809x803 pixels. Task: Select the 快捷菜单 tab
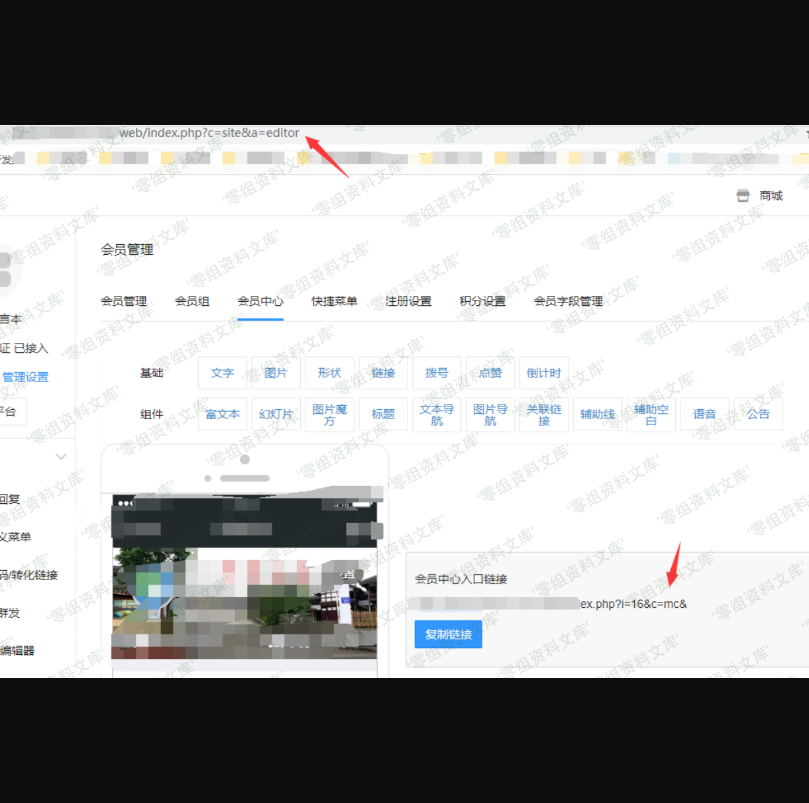coord(334,301)
